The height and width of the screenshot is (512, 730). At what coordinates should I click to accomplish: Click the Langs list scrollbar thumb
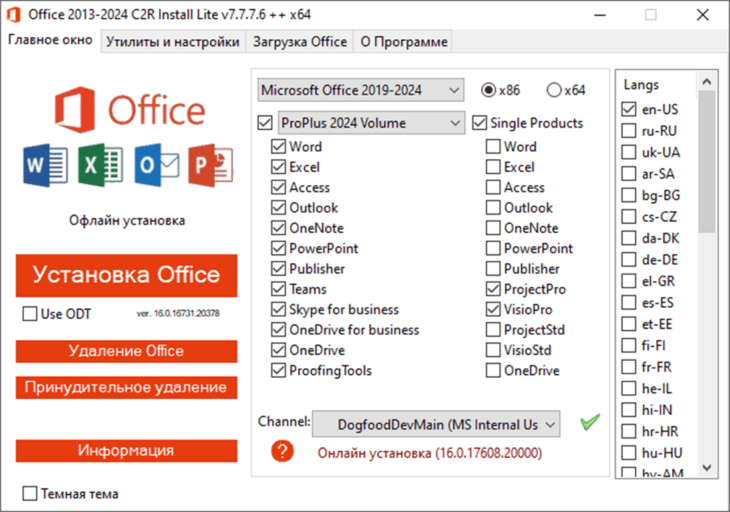click(x=707, y=162)
